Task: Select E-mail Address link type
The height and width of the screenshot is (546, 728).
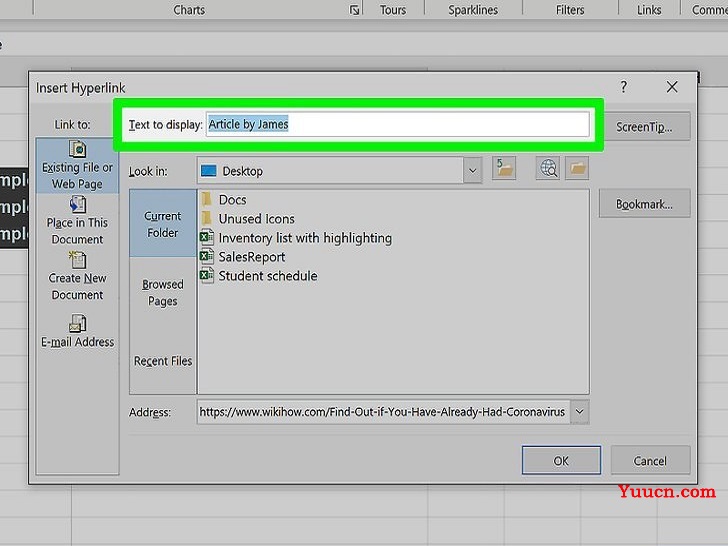Action: click(77, 332)
